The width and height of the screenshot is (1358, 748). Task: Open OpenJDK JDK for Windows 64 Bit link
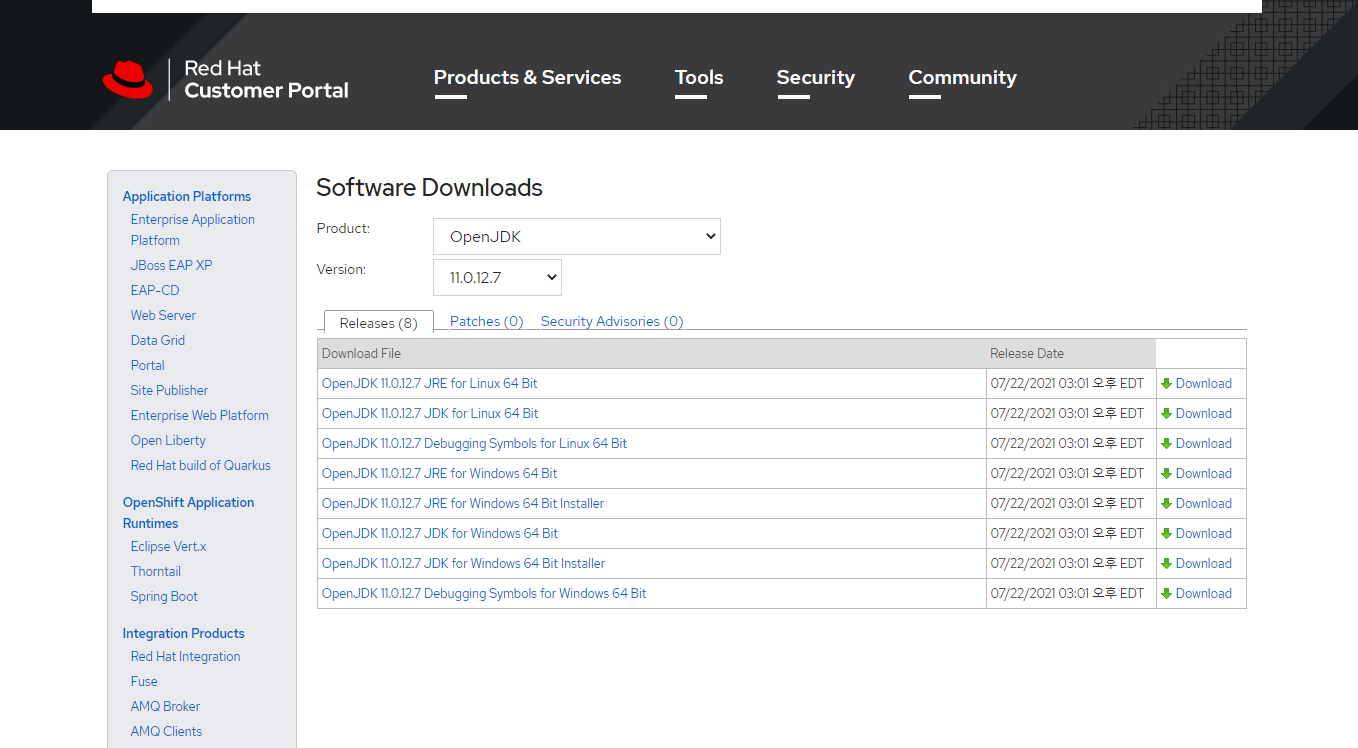(x=440, y=534)
